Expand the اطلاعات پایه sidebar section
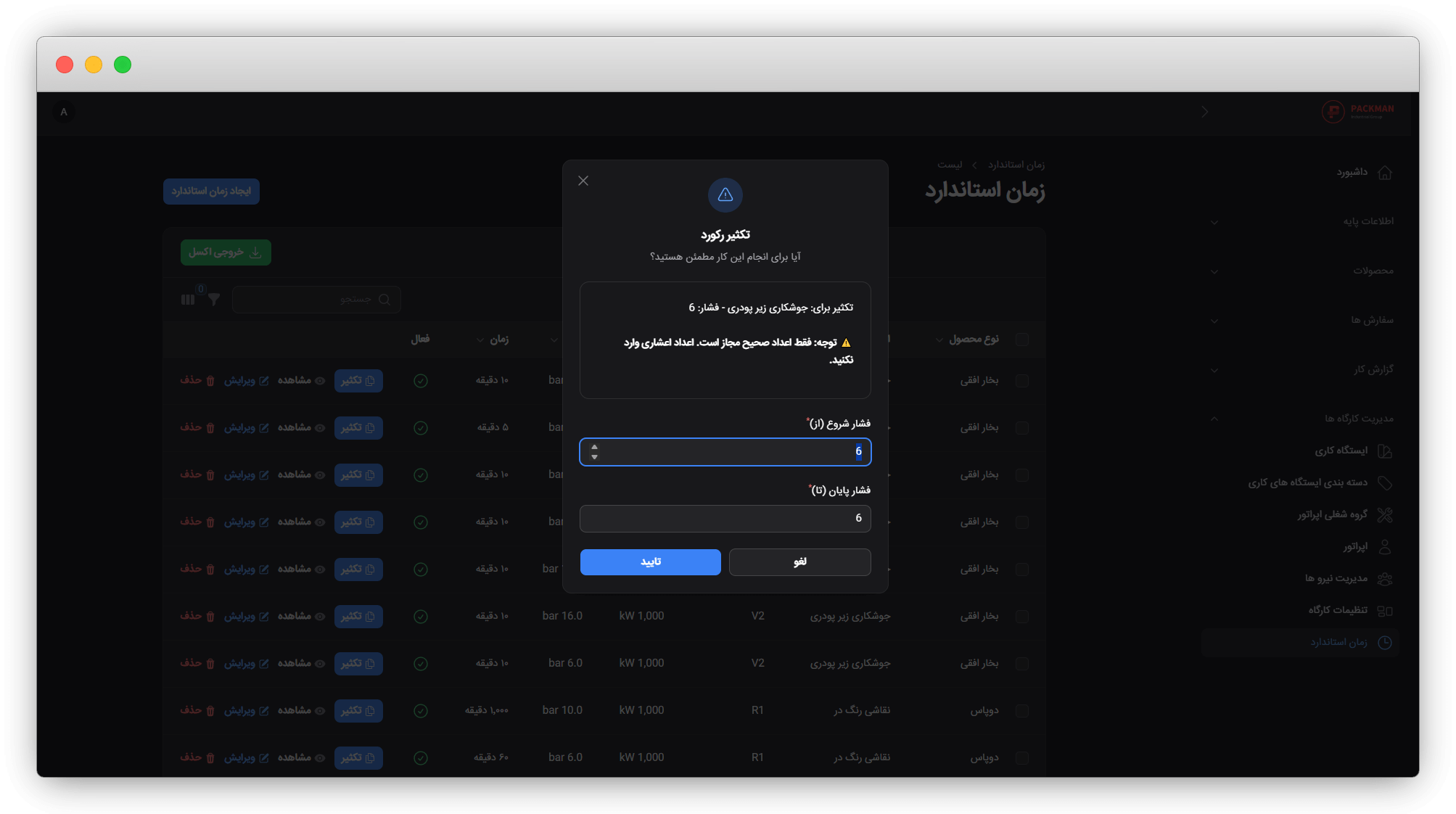This screenshot has width=1456, height=814. [x=1214, y=222]
